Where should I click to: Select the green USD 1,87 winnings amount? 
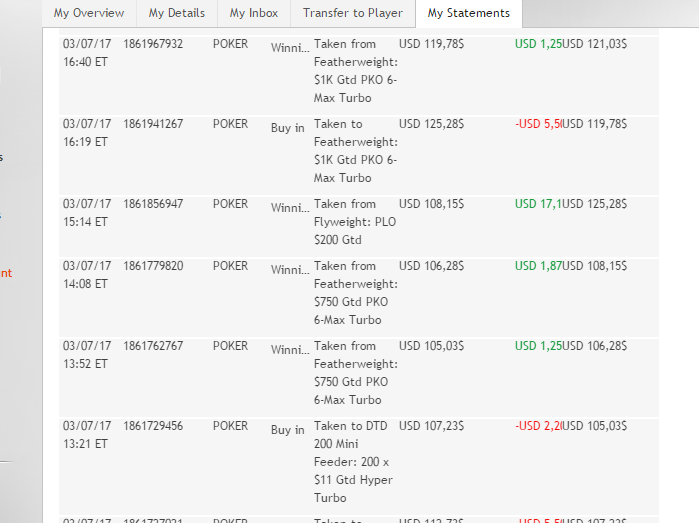coord(538,267)
